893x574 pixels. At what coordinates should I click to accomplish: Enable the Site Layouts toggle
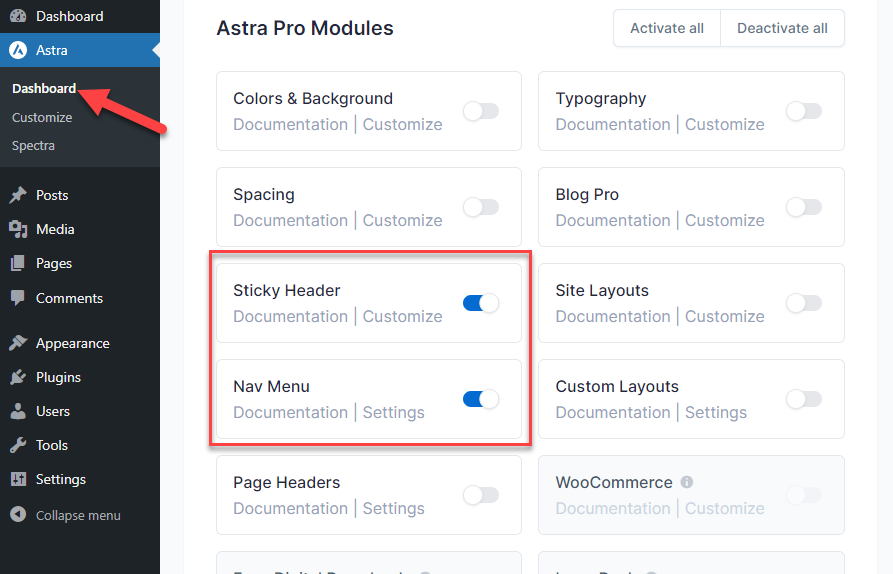tap(804, 303)
